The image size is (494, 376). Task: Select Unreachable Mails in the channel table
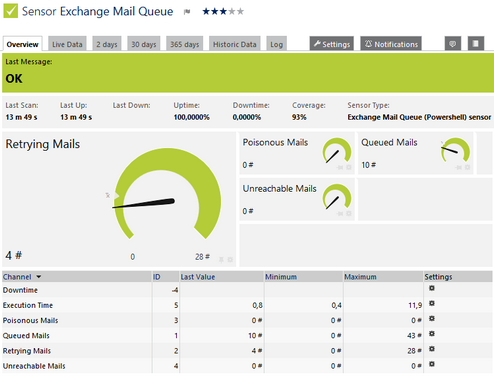pyautogui.click(x=34, y=366)
